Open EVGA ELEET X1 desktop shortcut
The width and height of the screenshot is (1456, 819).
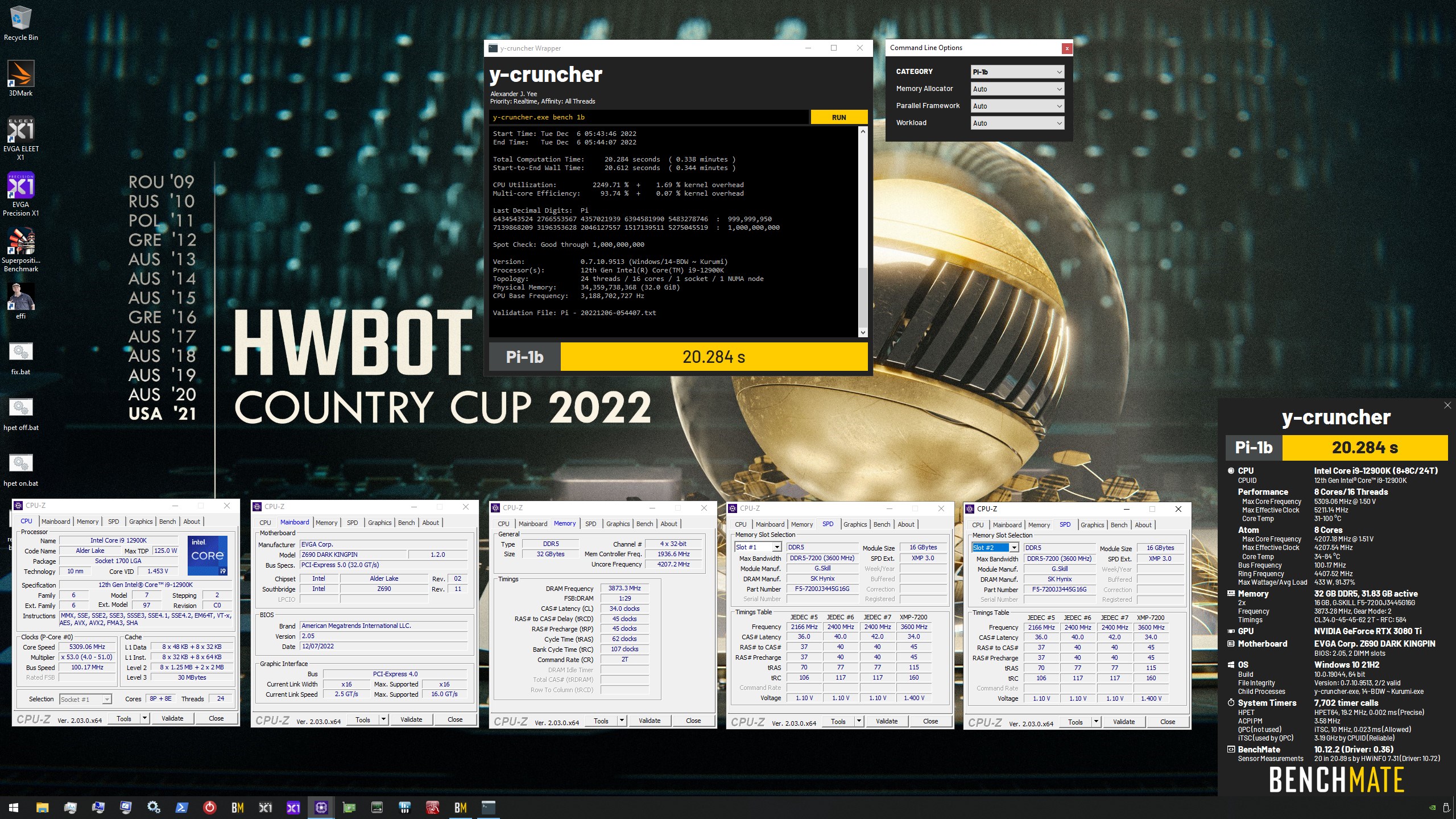(x=21, y=138)
